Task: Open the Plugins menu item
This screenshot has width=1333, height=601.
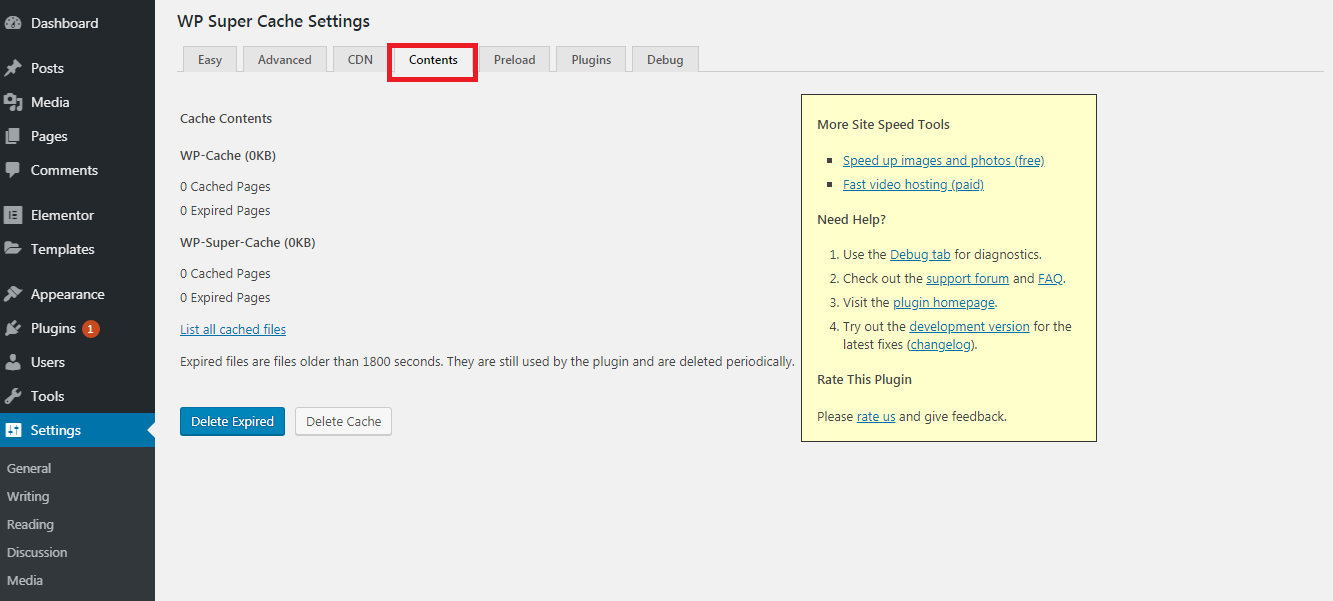Action: (77, 328)
